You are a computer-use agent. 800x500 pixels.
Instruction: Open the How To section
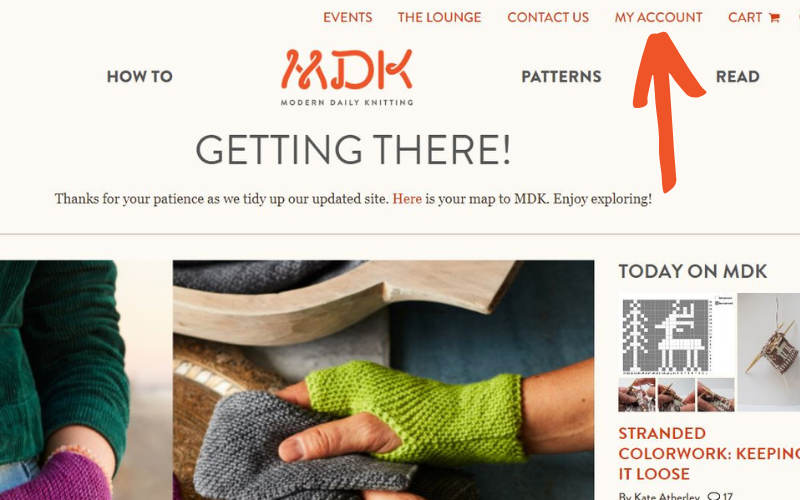[x=140, y=77]
